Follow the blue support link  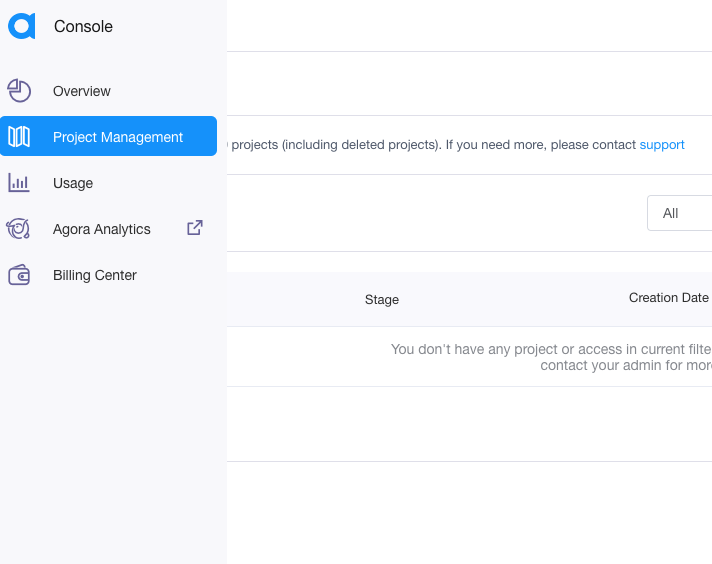tap(662, 145)
